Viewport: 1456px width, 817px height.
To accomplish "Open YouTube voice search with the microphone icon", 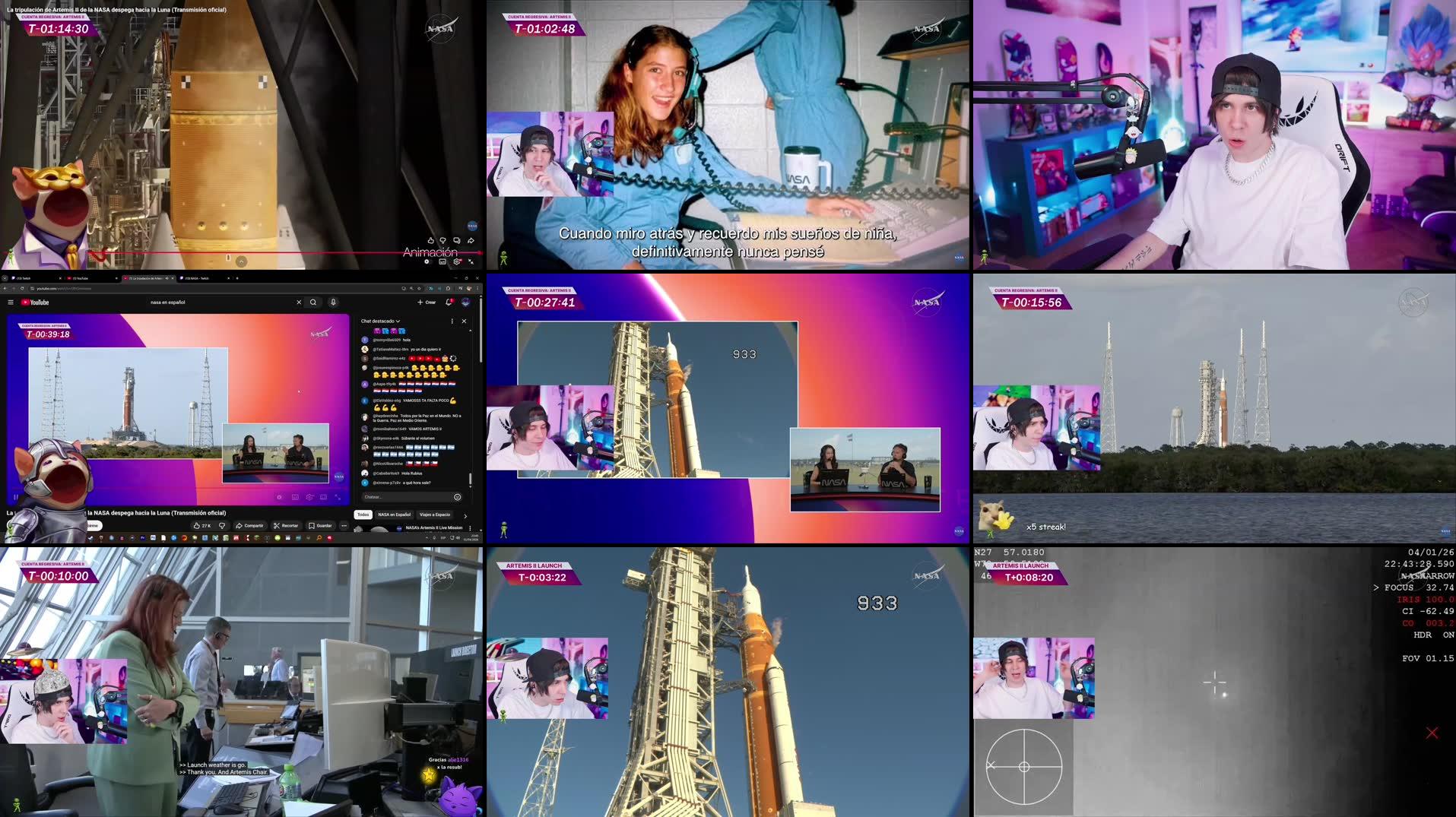I will pos(334,302).
